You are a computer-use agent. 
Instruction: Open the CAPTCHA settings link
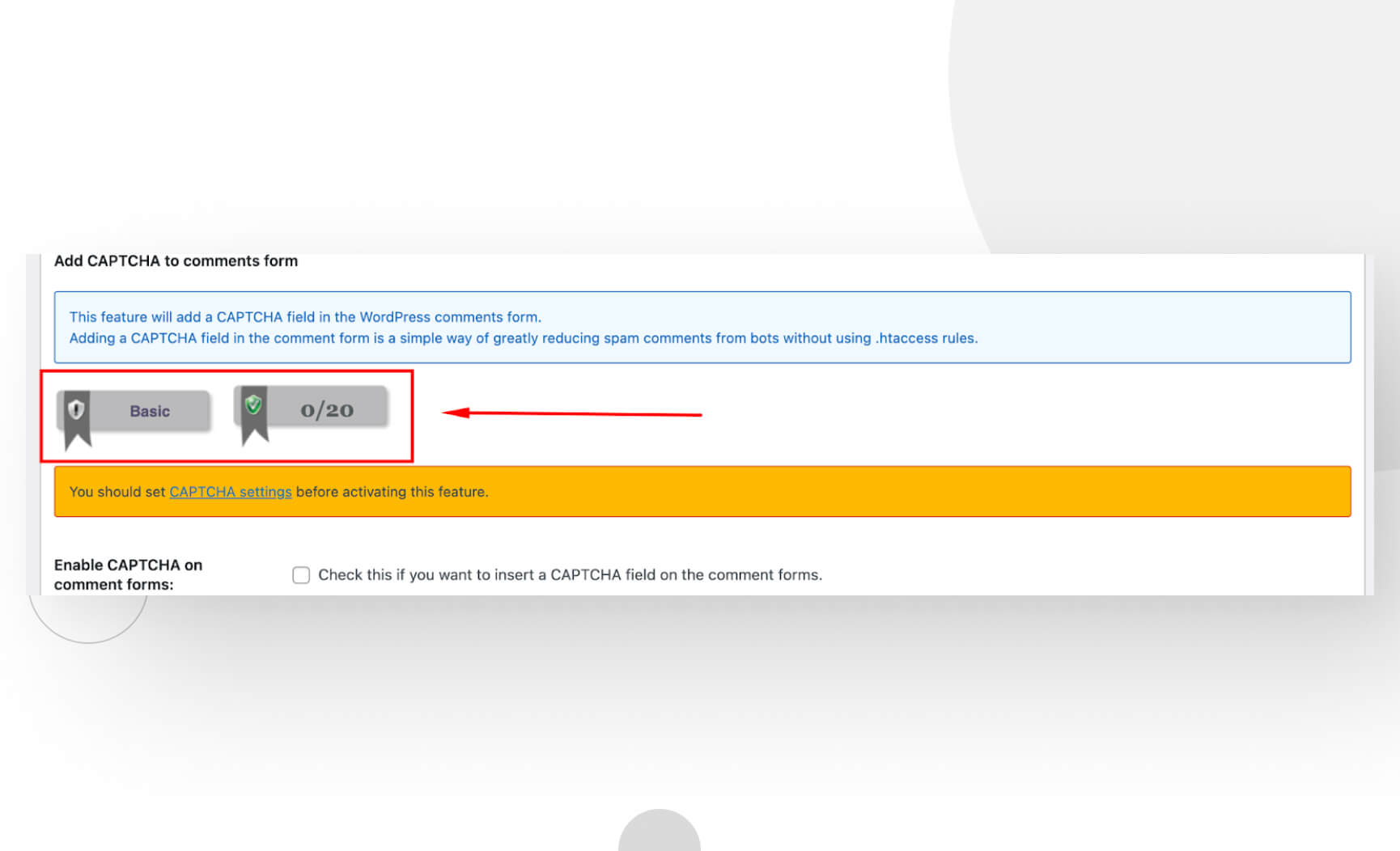pos(231,492)
